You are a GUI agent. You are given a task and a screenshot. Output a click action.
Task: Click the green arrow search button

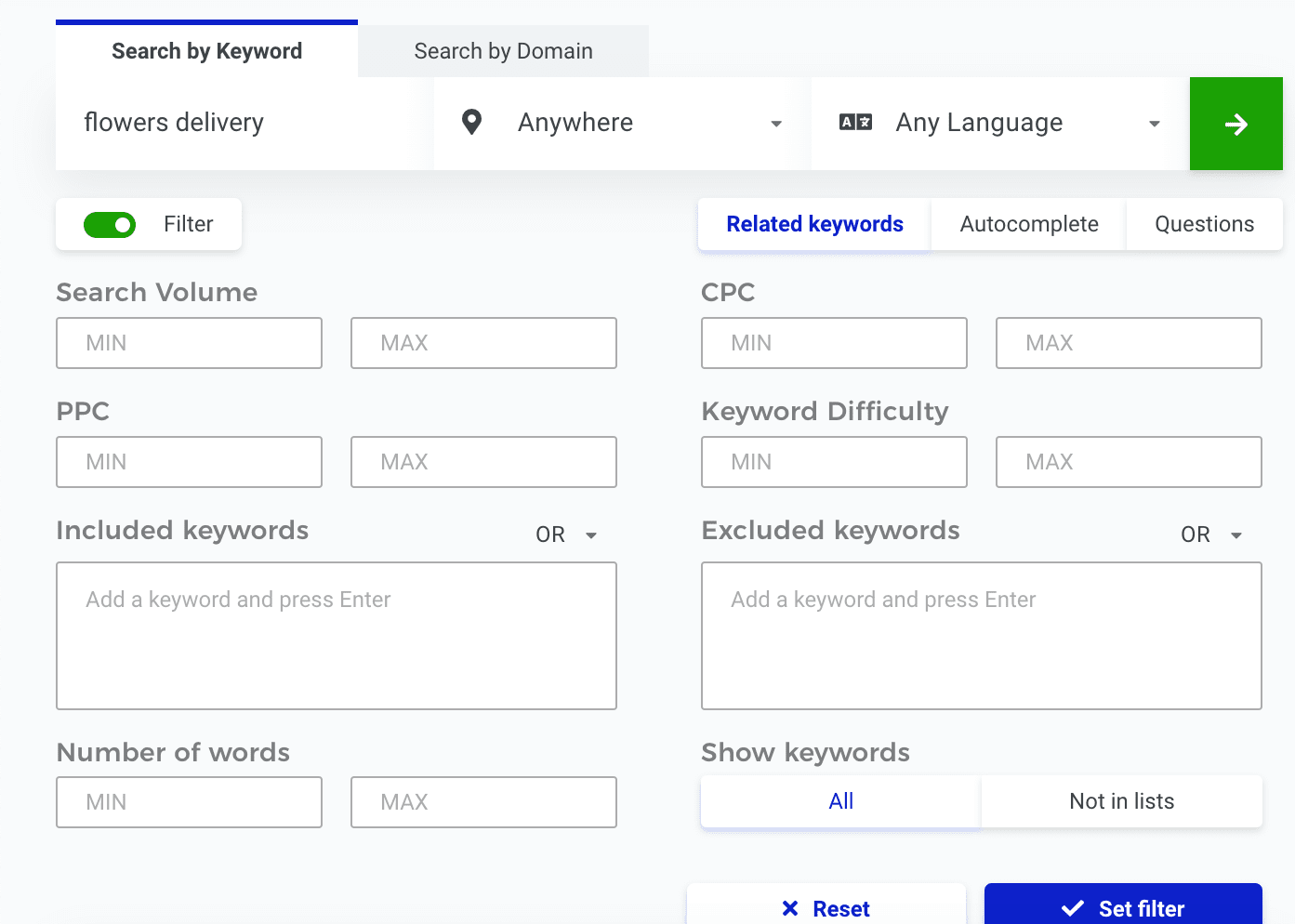point(1236,124)
